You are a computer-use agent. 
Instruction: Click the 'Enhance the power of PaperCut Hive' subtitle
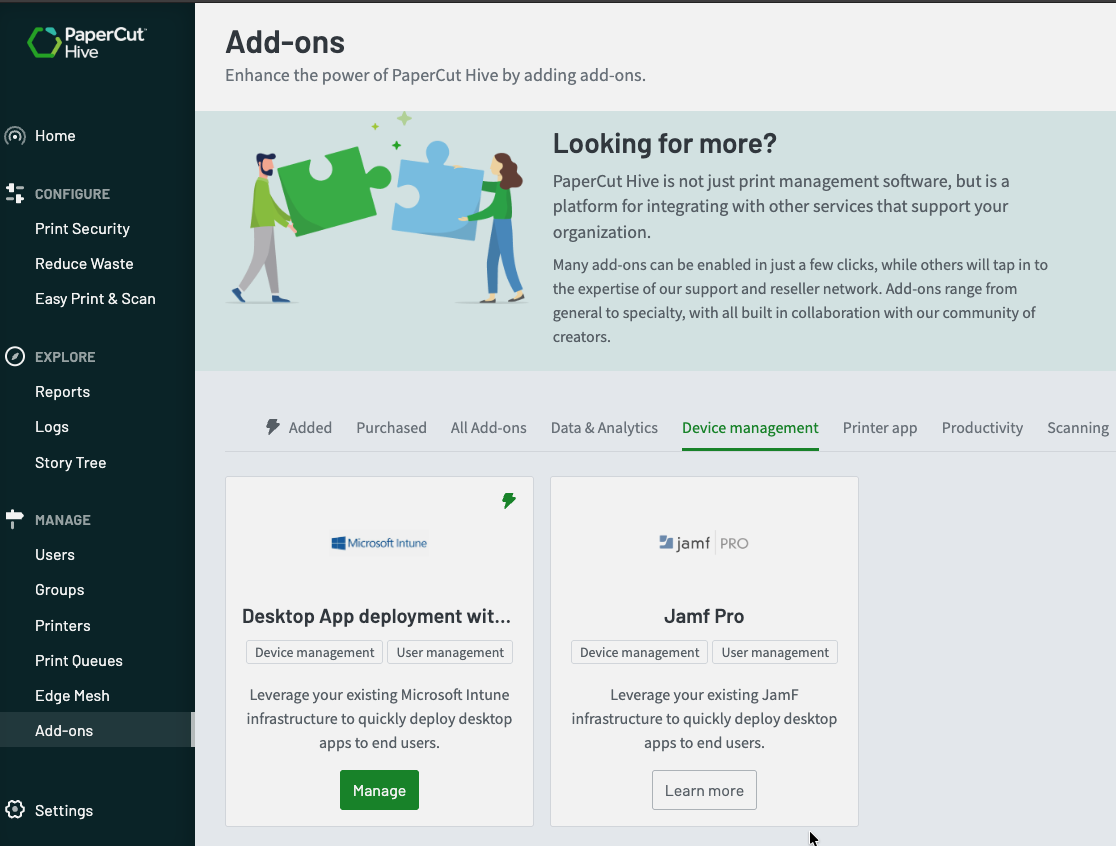(x=436, y=75)
